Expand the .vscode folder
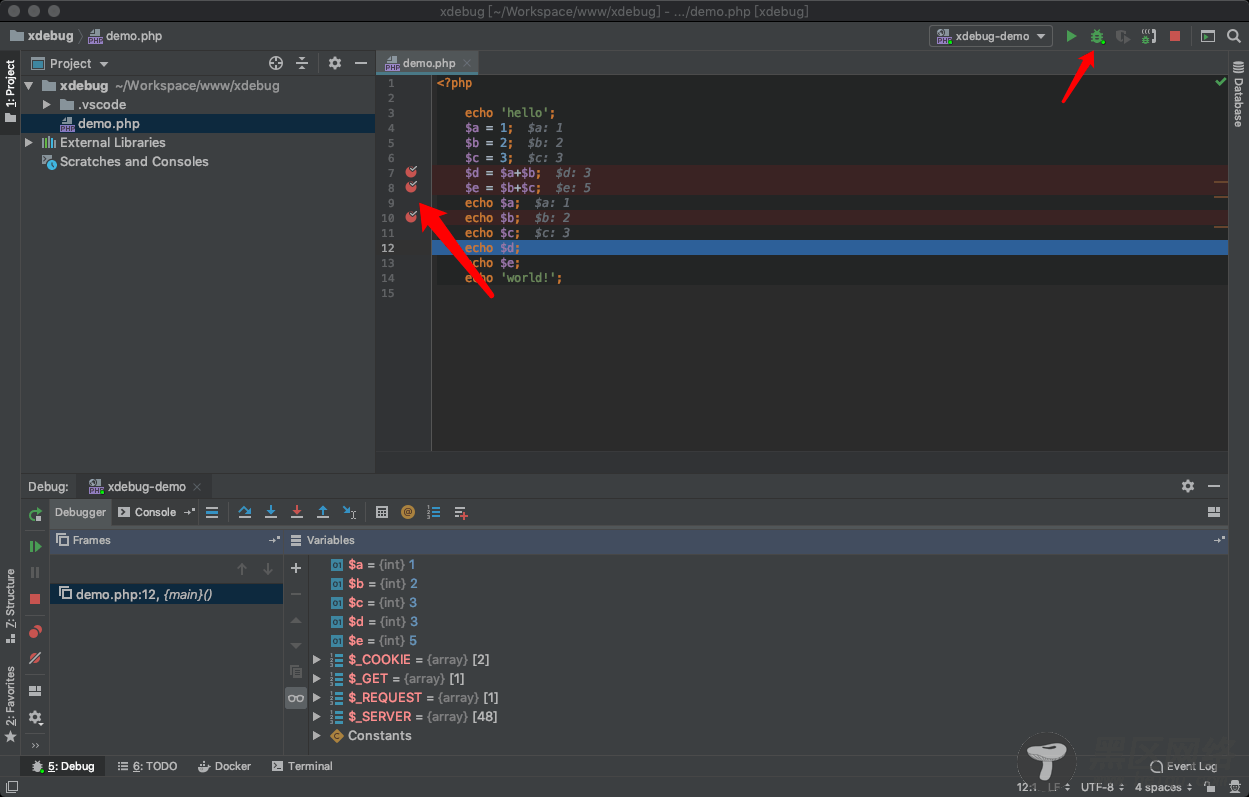This screenshot has width=1249, height=797. (47, 105)
